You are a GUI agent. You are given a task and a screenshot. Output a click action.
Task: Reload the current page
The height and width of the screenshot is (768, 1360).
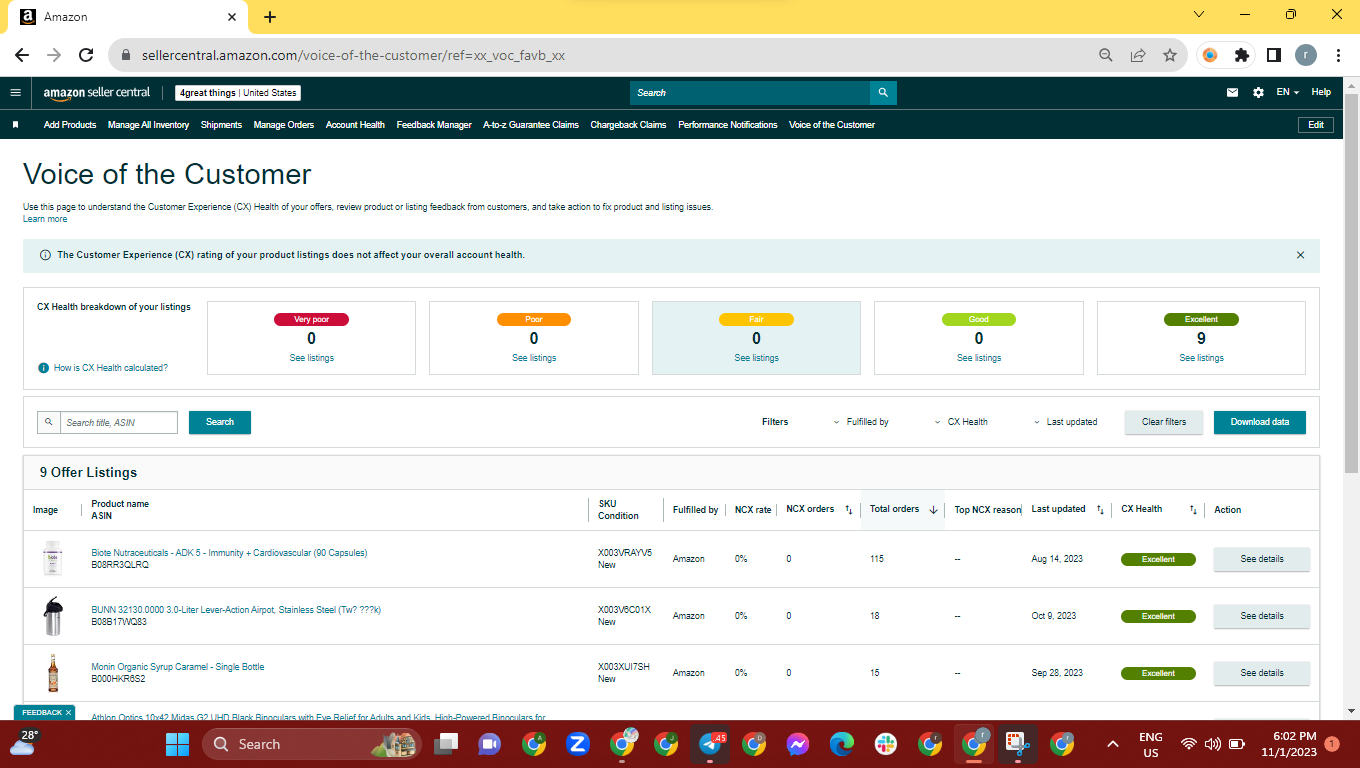[86, 55]
